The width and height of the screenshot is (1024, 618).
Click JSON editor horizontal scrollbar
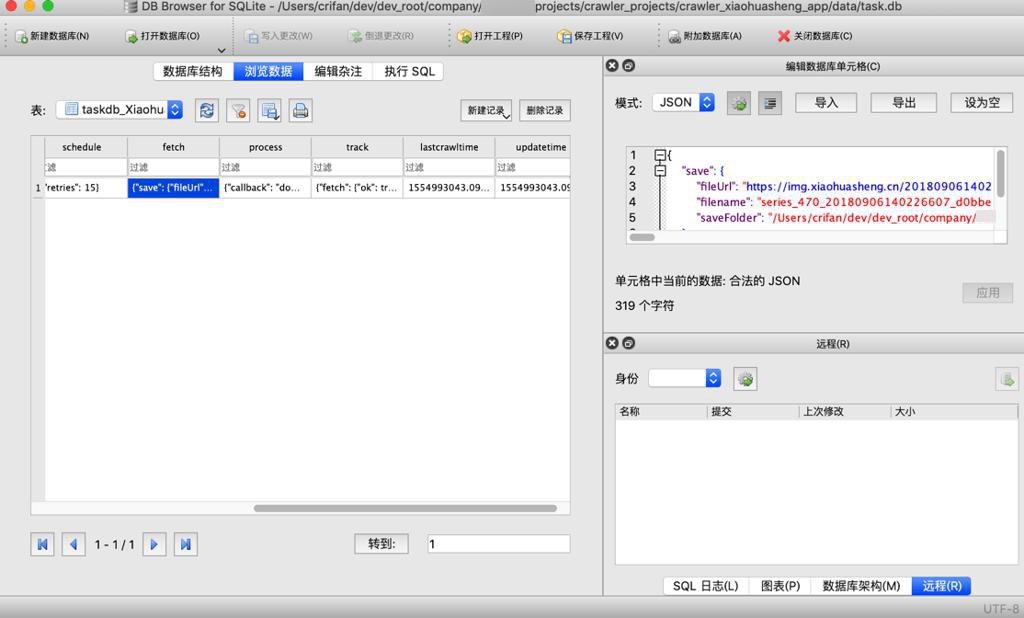642,237
